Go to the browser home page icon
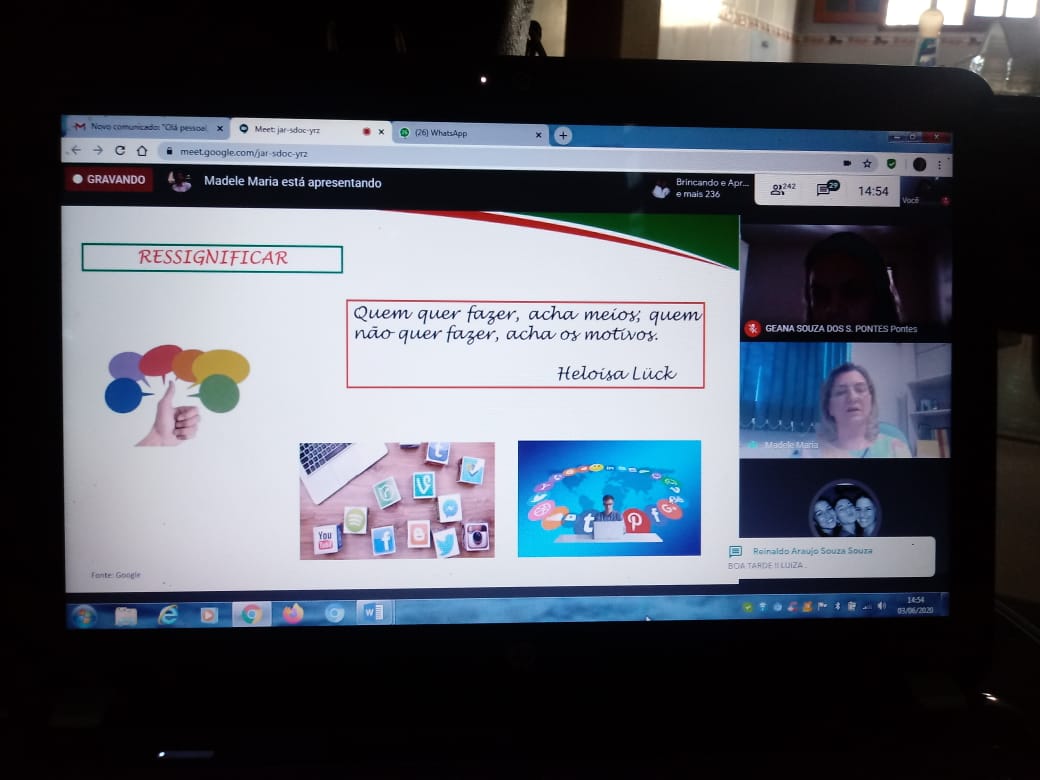Viewport: 1040px width, 780px height. [x=142, y=151]
